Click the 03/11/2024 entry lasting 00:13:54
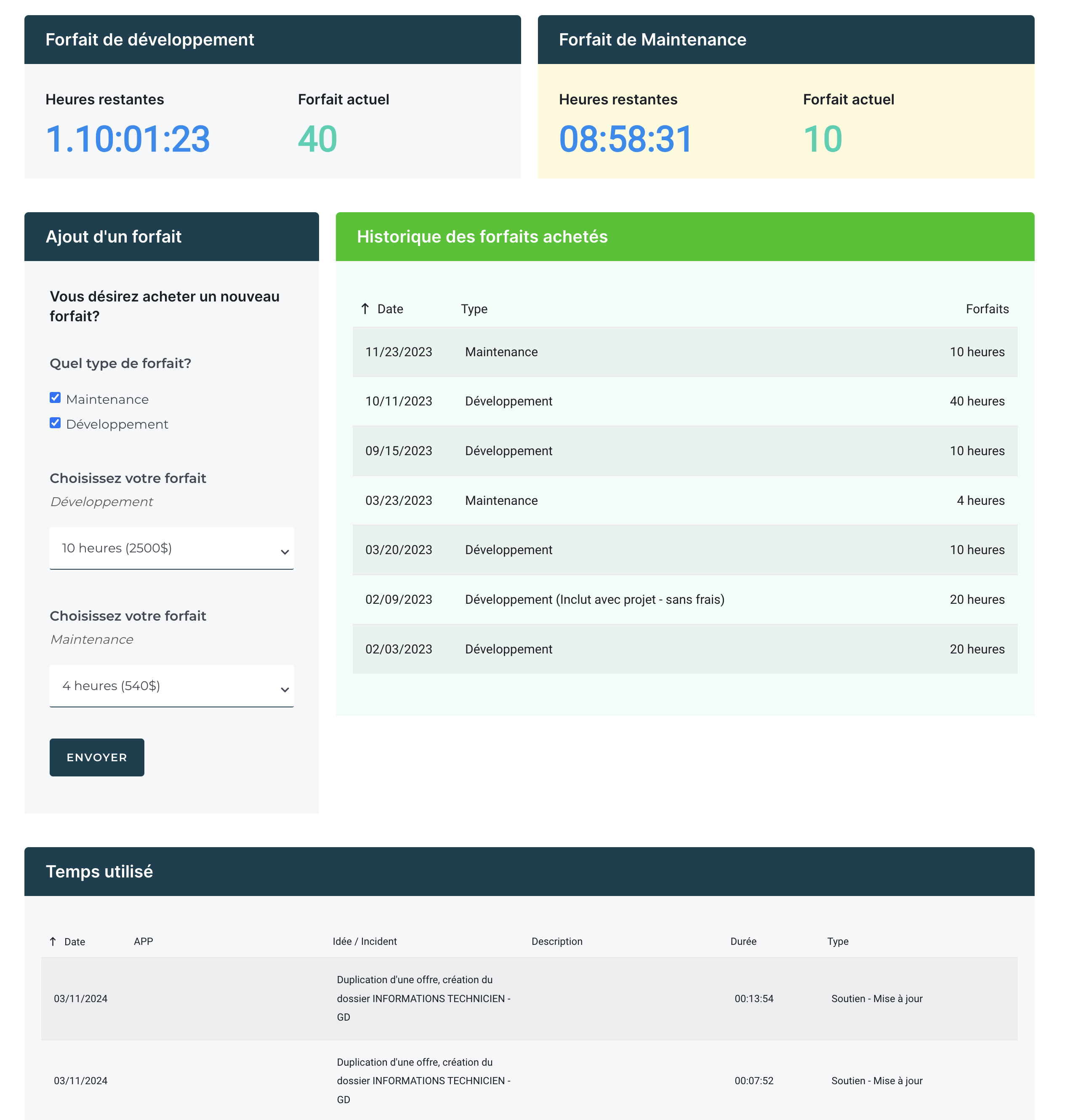Viewport: 1070px width, 1120px height. point(529,998)
